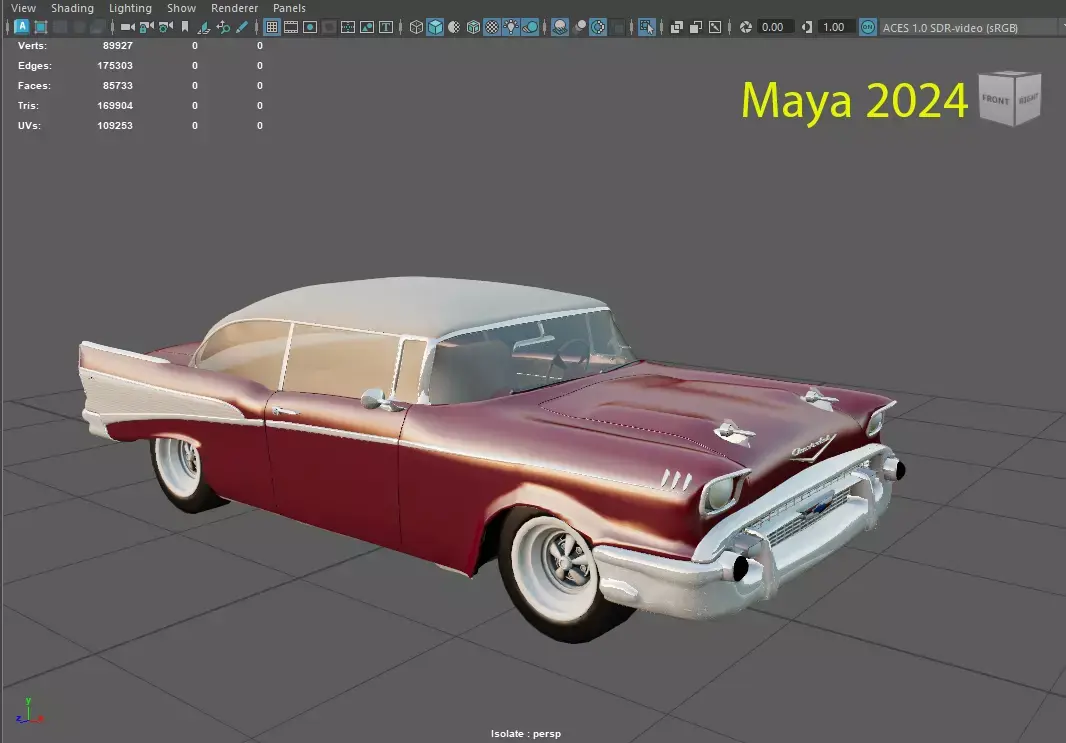Click the Exposure aperture icon

746,27
